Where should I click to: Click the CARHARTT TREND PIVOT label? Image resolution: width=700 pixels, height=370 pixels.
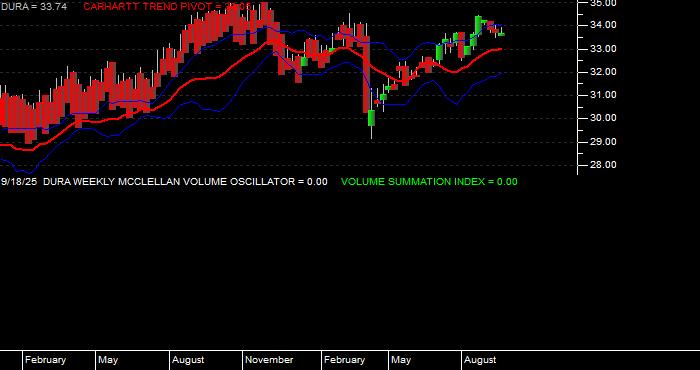click(x=167, y=6)
